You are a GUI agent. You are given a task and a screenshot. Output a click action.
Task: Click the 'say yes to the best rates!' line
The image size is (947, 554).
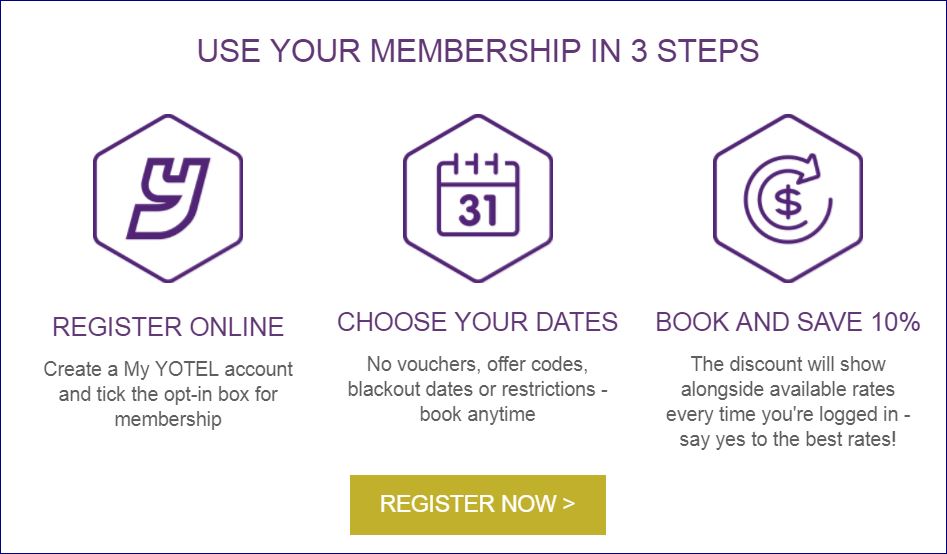click(x=787, y=439)
